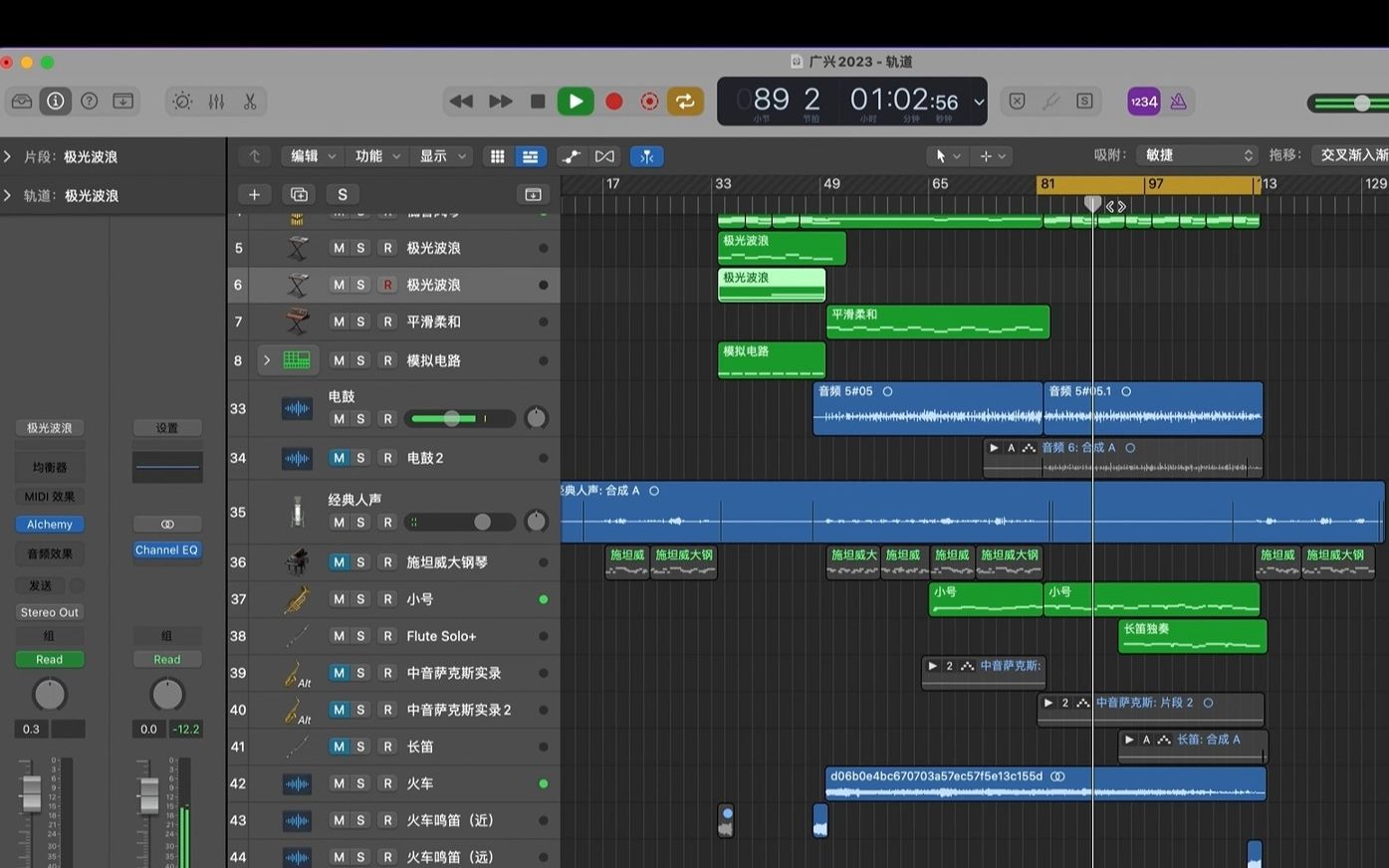The image size is (1389, 868).
Task: Click the Rewind transport button
Action: [x=461, y=102]
